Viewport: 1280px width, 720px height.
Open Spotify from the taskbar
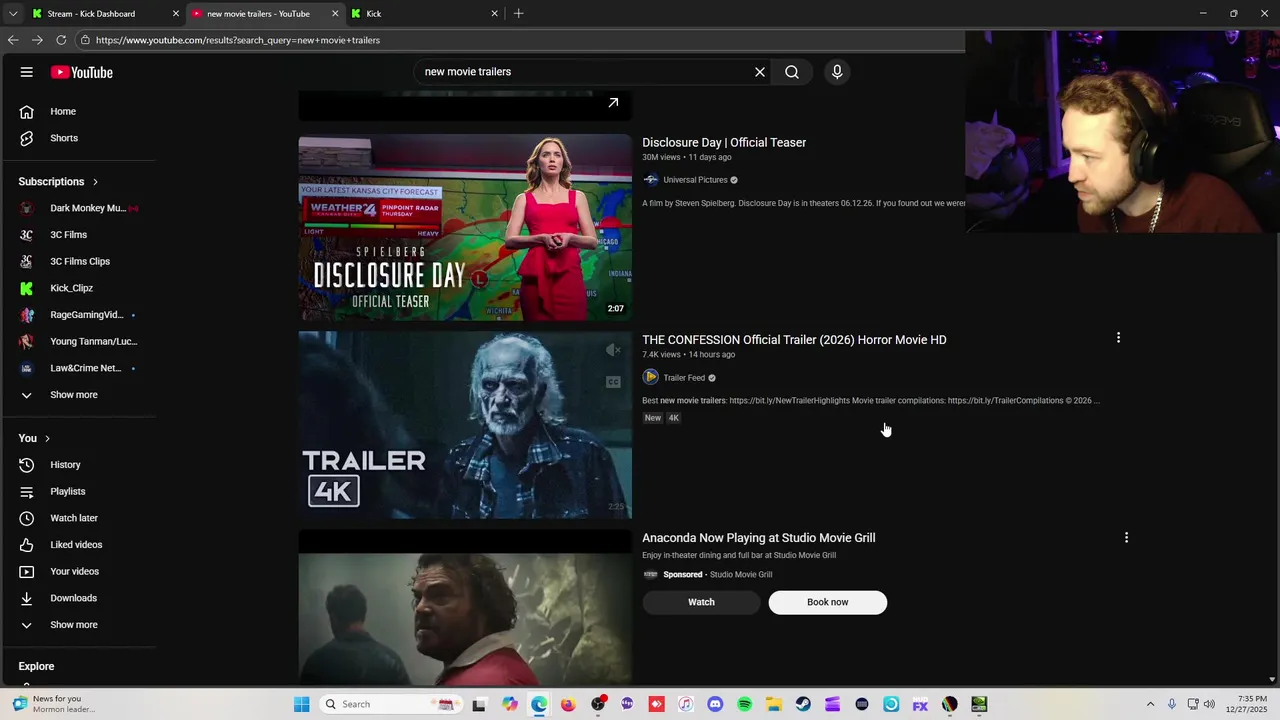coord(744,704)
